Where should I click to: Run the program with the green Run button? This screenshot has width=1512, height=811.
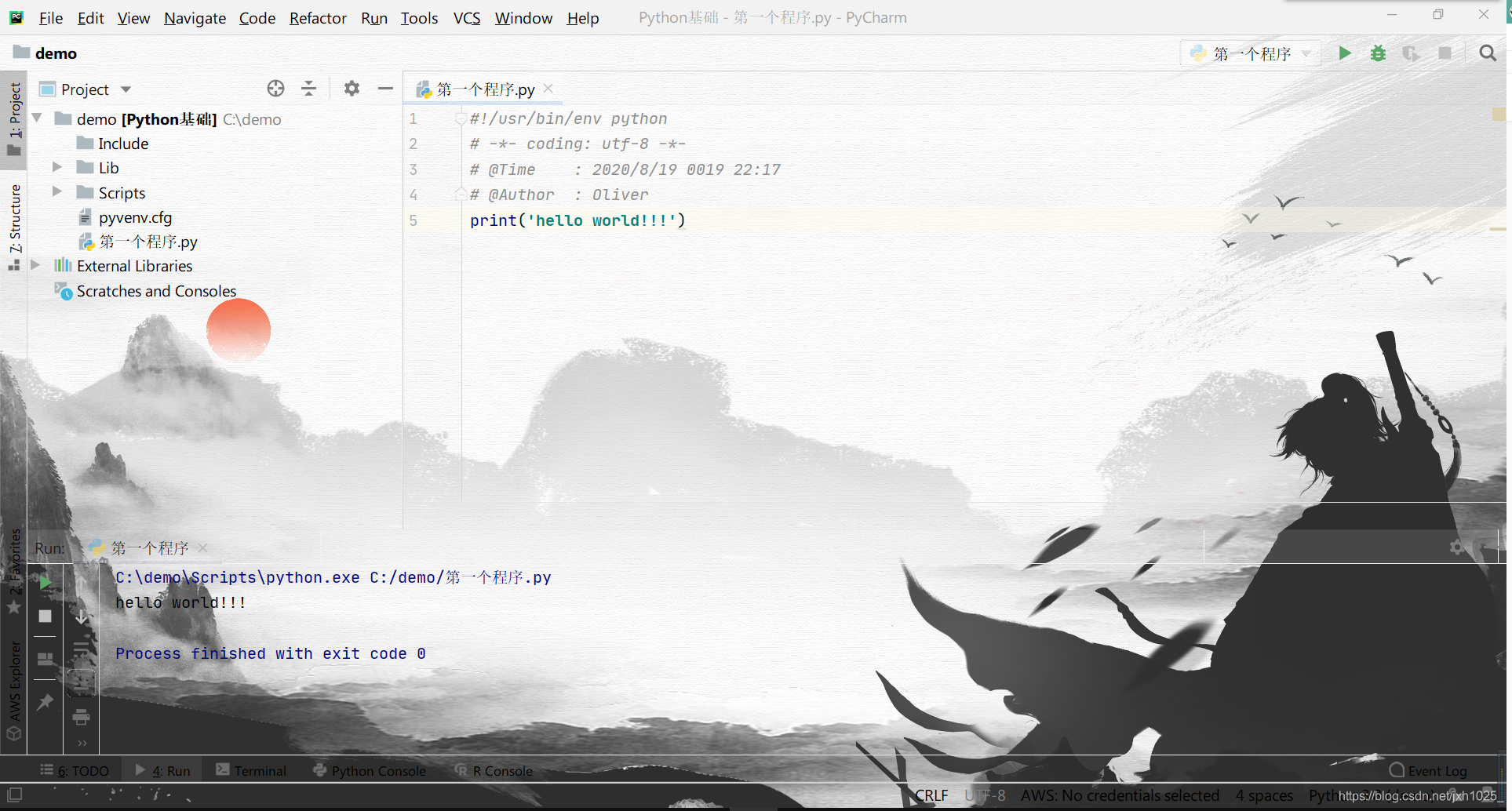coord(1345,53)
